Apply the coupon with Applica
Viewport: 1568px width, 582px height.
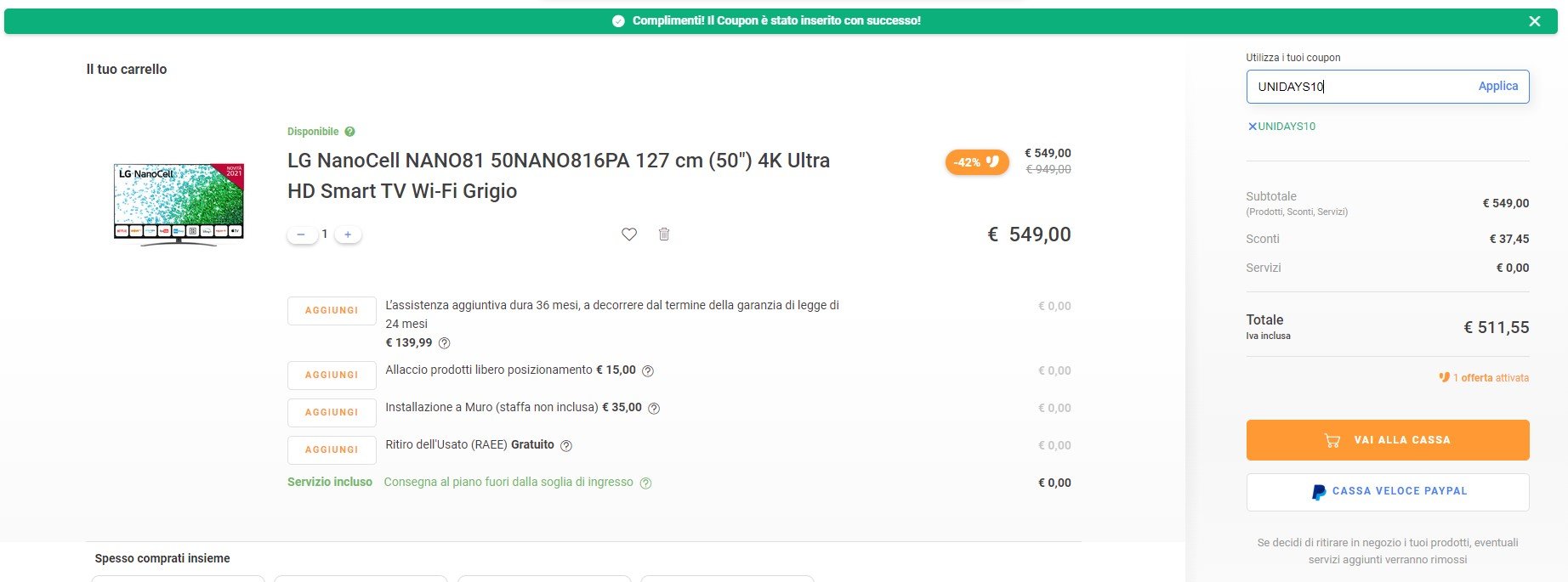(1497, 87)
